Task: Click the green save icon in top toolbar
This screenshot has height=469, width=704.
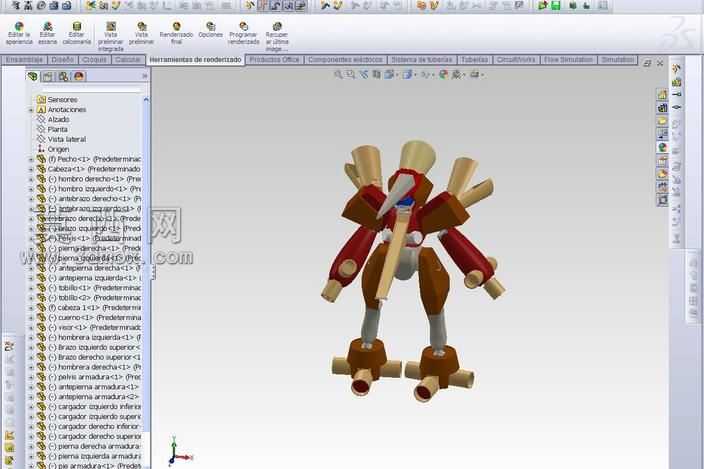Action: click(x=556, y=5)
